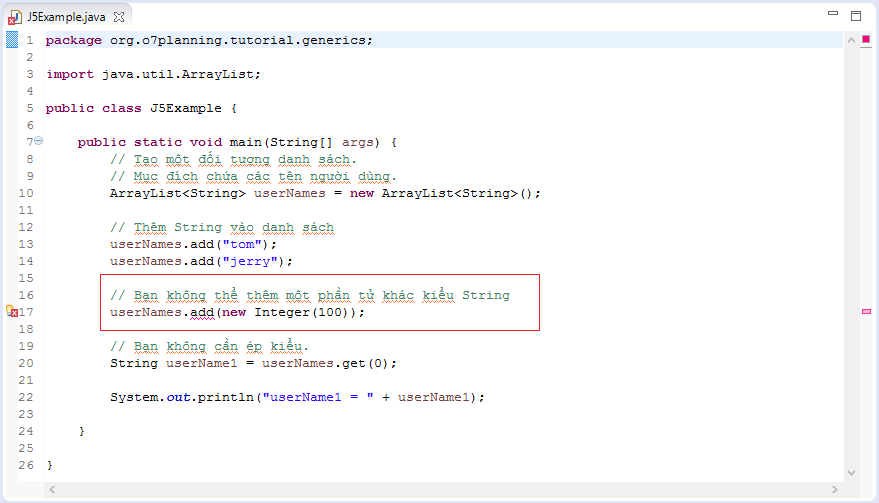
Task: Click string "userName1 = " on line 22
Action: [x=318, y=398]
